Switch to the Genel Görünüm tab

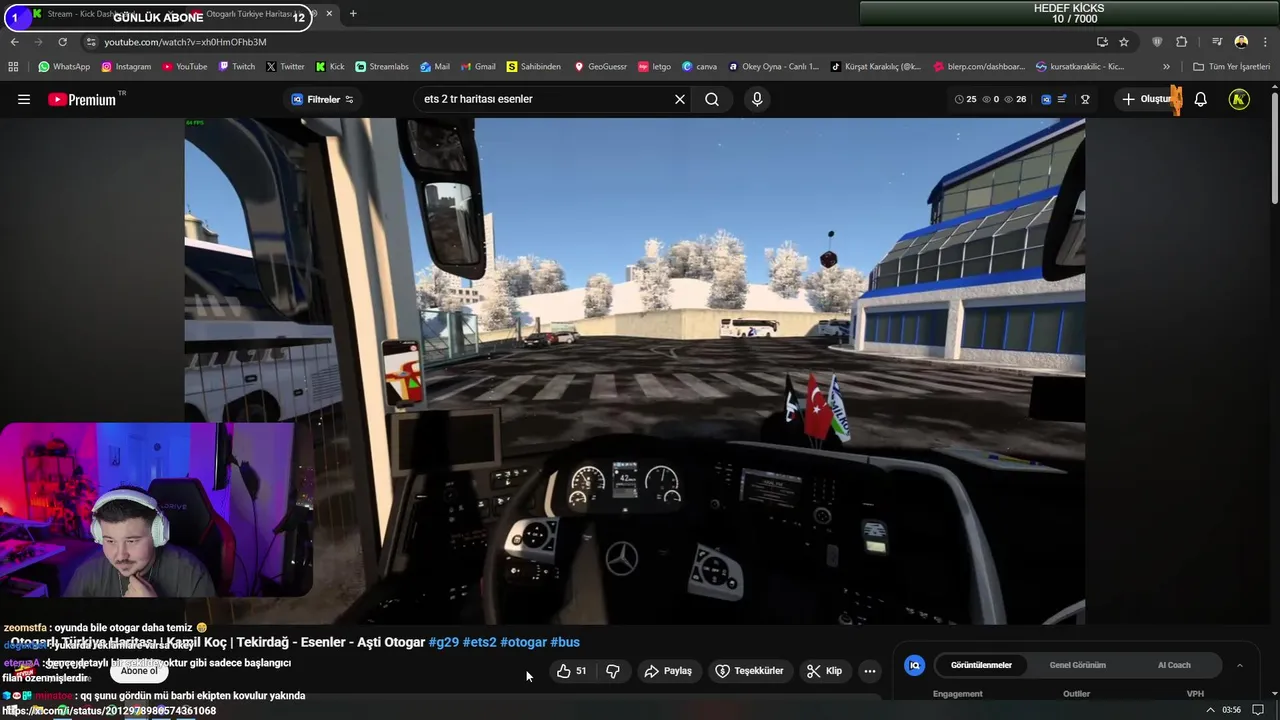(x=1077, y=665)
